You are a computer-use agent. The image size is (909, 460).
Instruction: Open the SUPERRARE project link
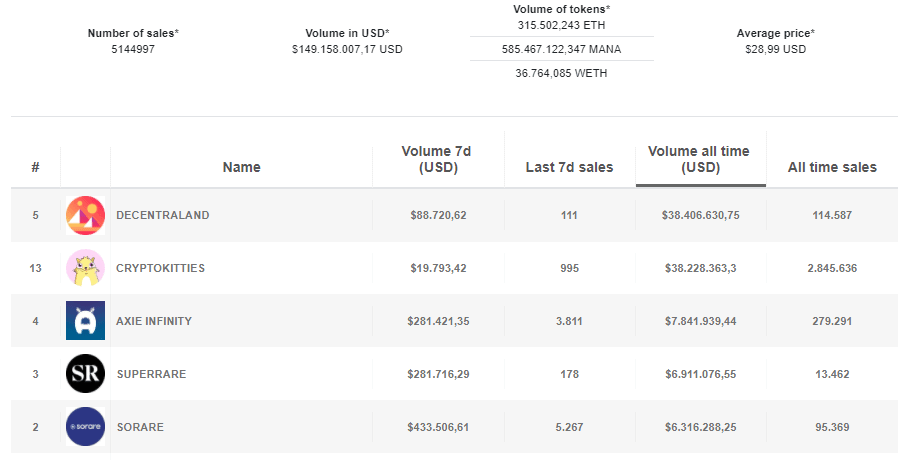click(x=151, y=374)
